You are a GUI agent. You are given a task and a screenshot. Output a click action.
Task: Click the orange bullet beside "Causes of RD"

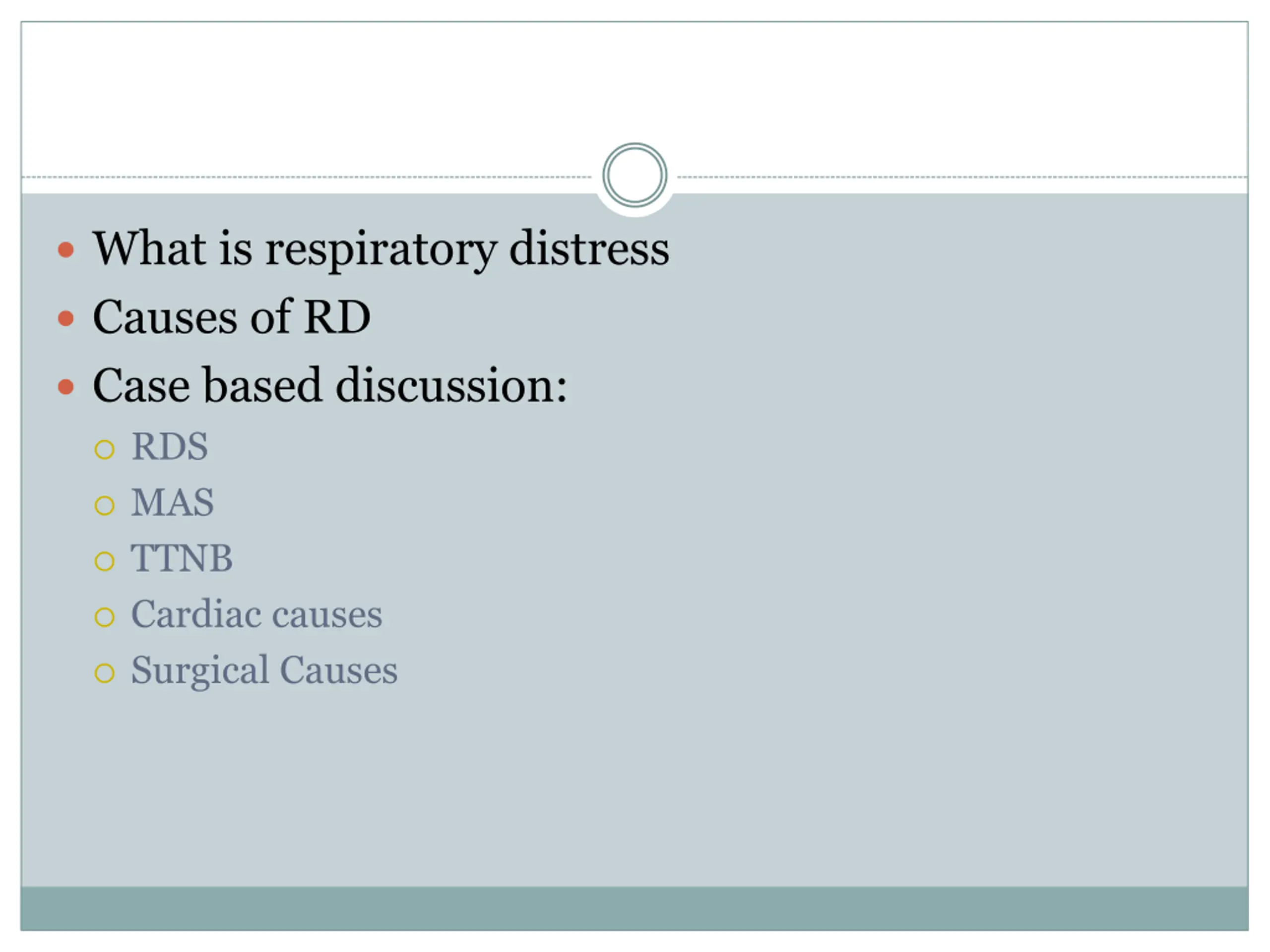point(66,318)
